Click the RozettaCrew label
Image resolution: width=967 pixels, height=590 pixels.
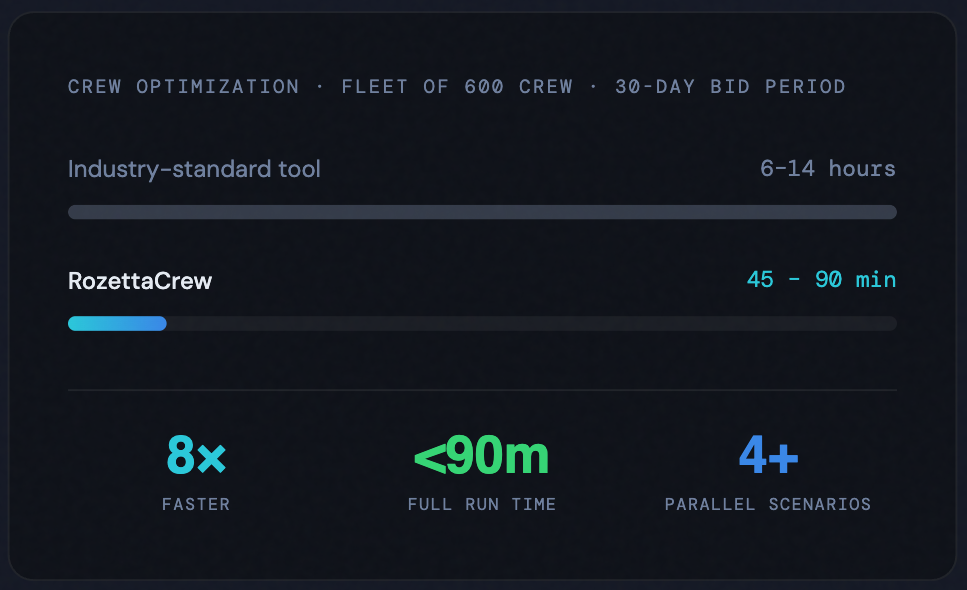click(x=140, y=281)
